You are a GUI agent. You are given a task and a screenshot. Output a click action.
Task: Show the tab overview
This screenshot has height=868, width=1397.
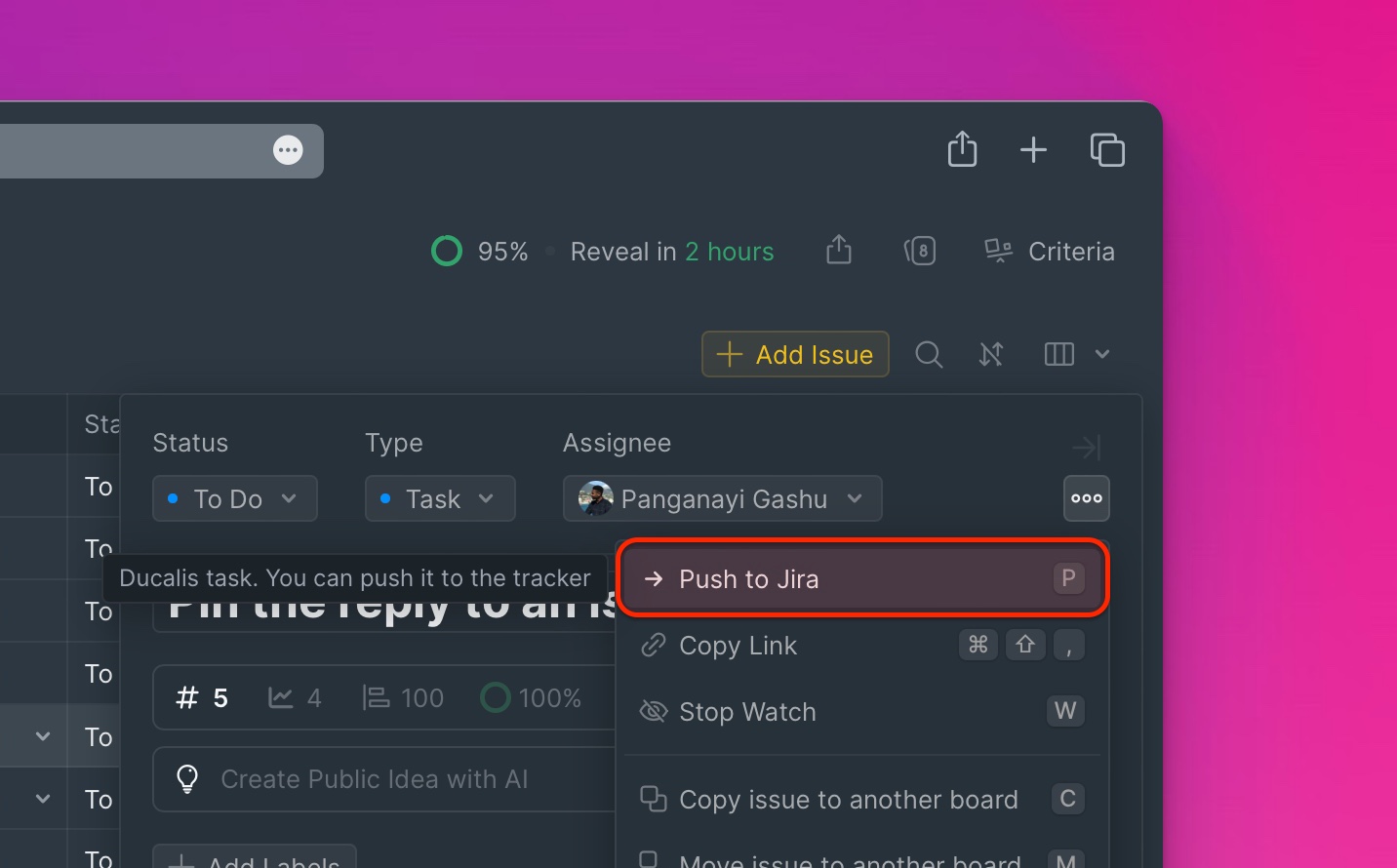click(1107, 149)
